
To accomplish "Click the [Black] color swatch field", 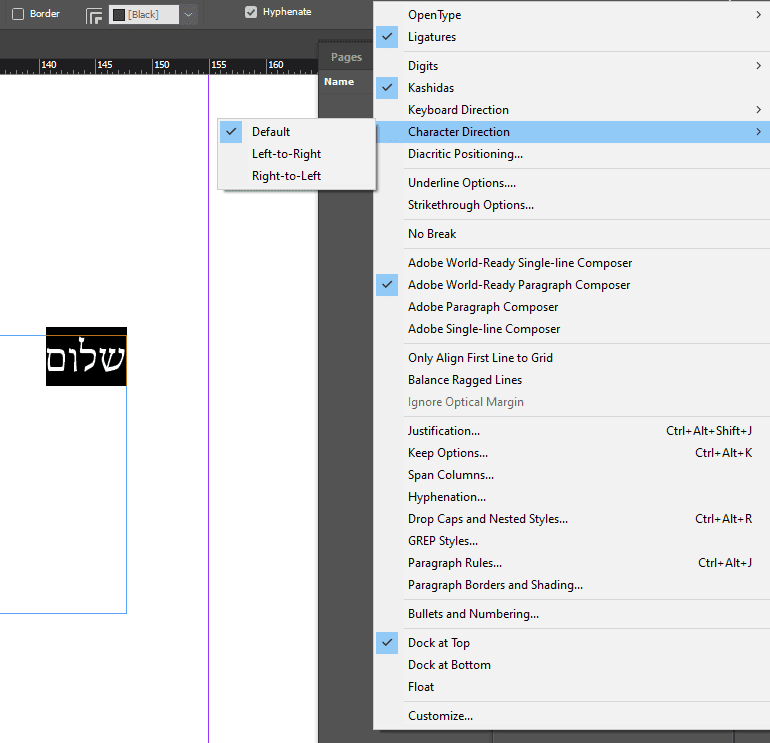I will point(143,15).
